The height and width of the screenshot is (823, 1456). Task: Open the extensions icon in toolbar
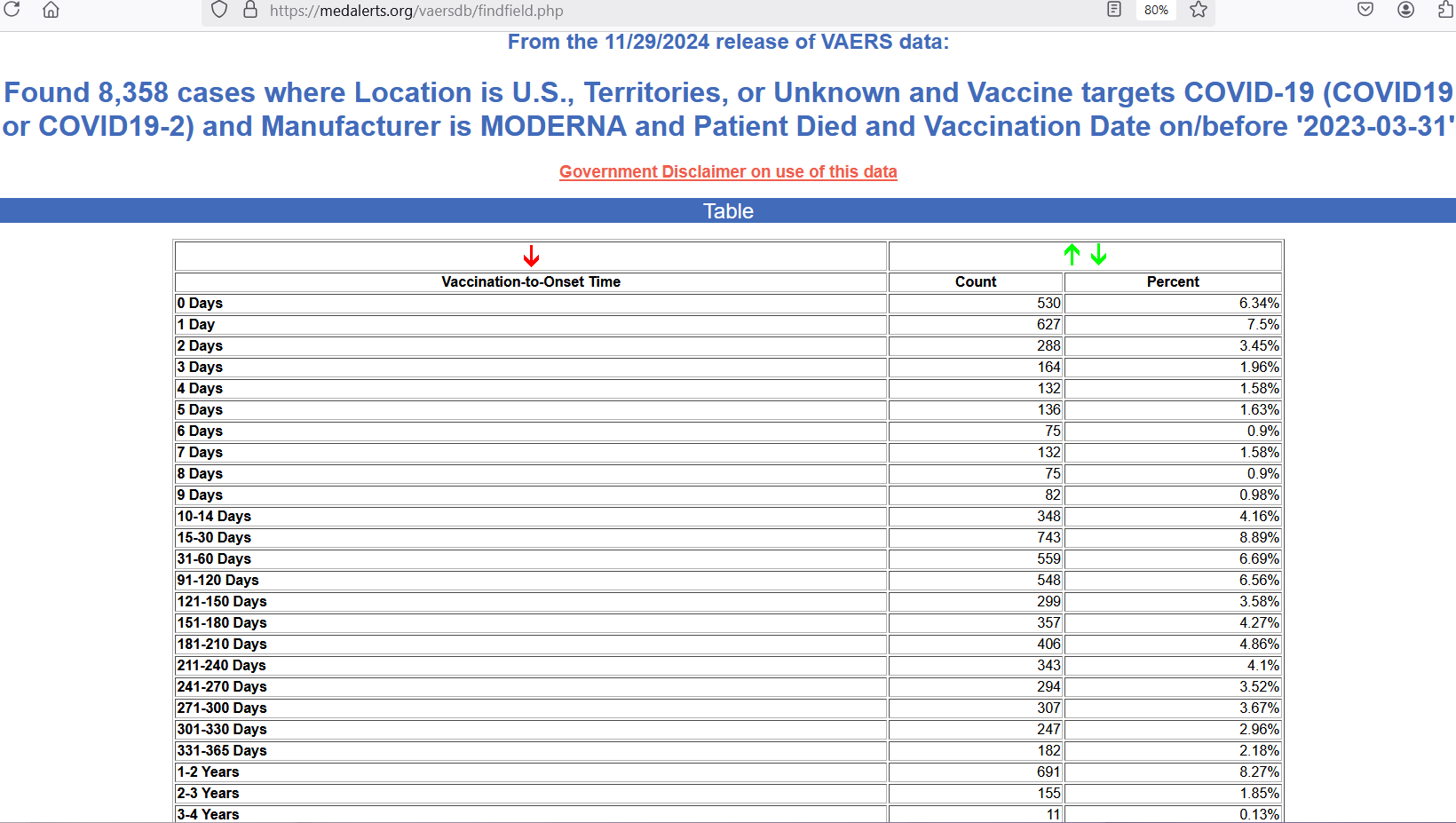coord(1445,10)
